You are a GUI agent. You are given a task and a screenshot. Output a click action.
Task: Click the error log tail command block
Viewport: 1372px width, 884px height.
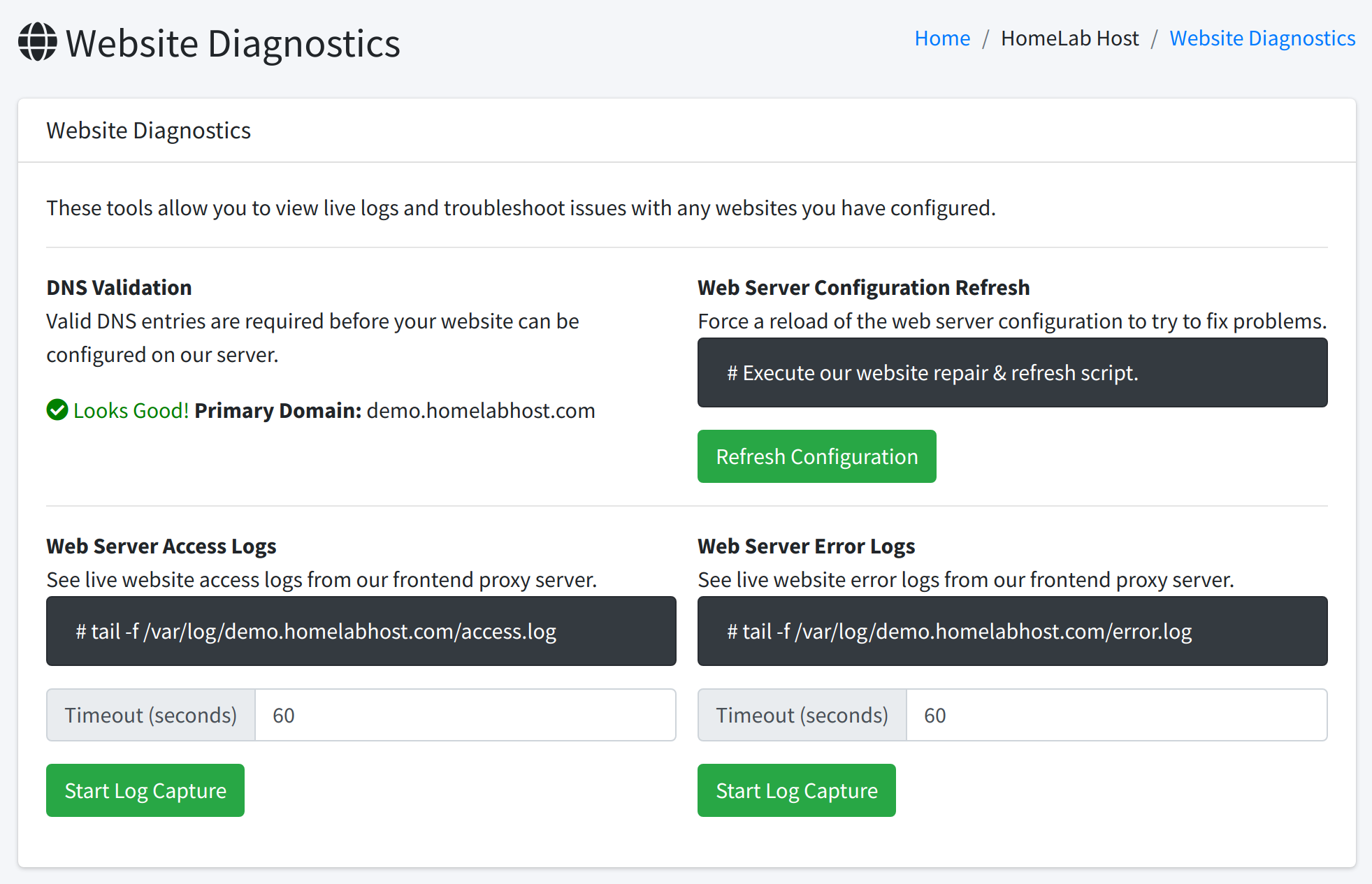pos(1012,631)
